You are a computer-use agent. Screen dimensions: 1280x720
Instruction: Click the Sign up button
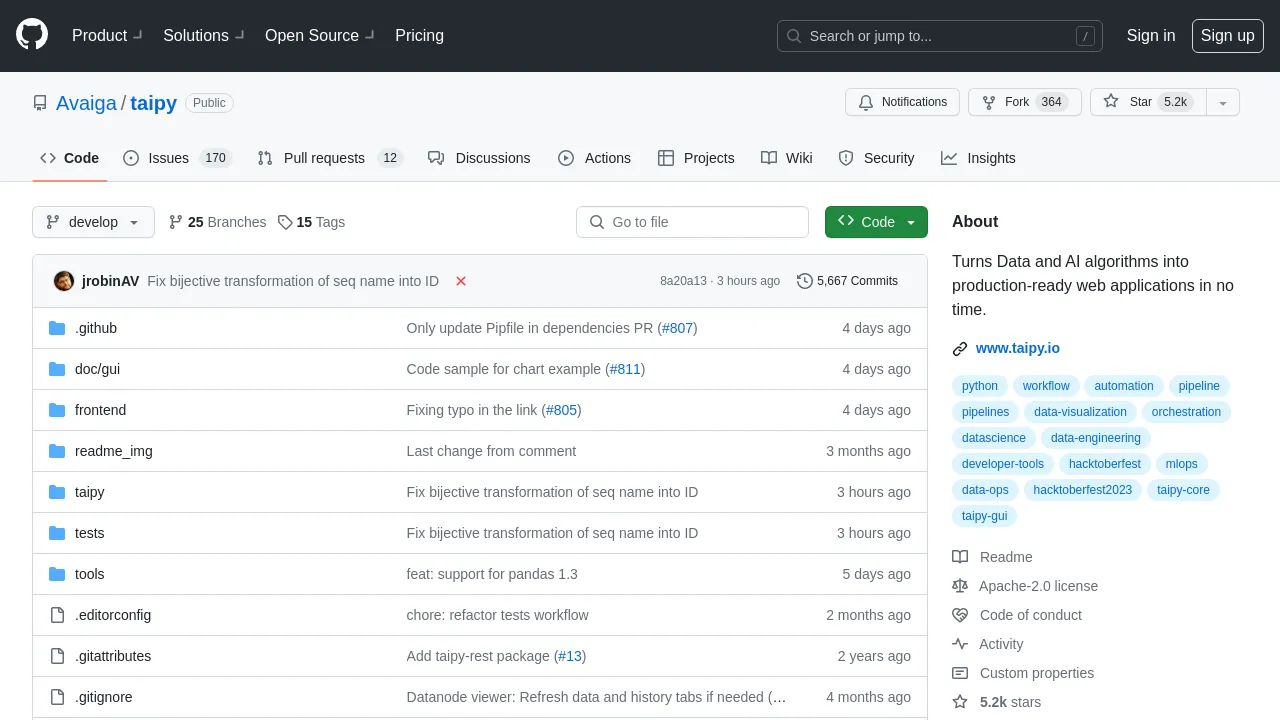[x=1227, y=35]
